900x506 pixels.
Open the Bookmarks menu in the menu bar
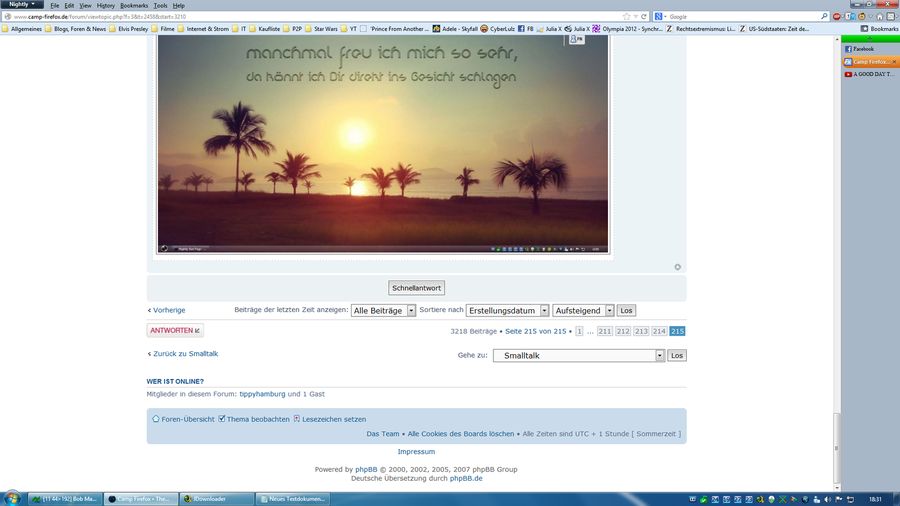click(134, 5)
